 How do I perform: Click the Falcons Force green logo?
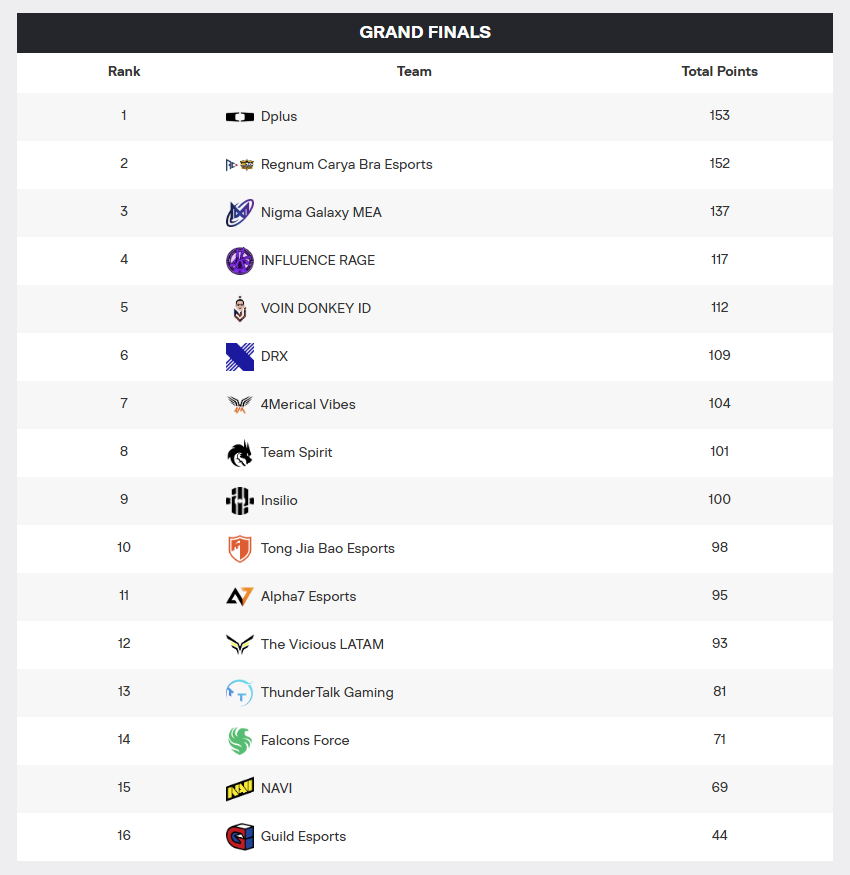[240, 741]
